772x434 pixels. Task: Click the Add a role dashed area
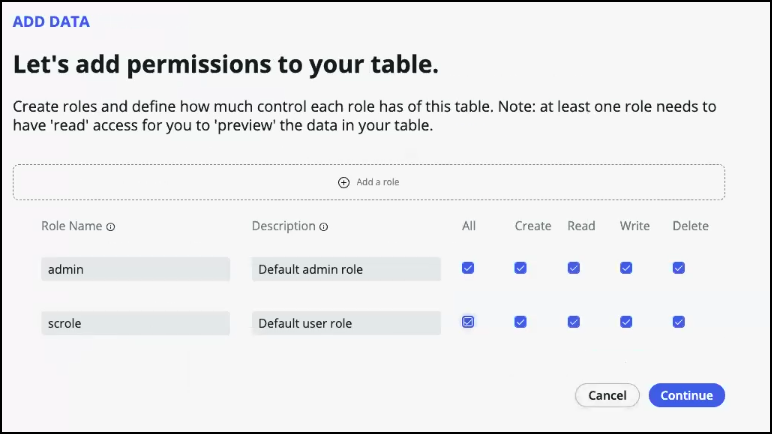[x=500, y=182]
